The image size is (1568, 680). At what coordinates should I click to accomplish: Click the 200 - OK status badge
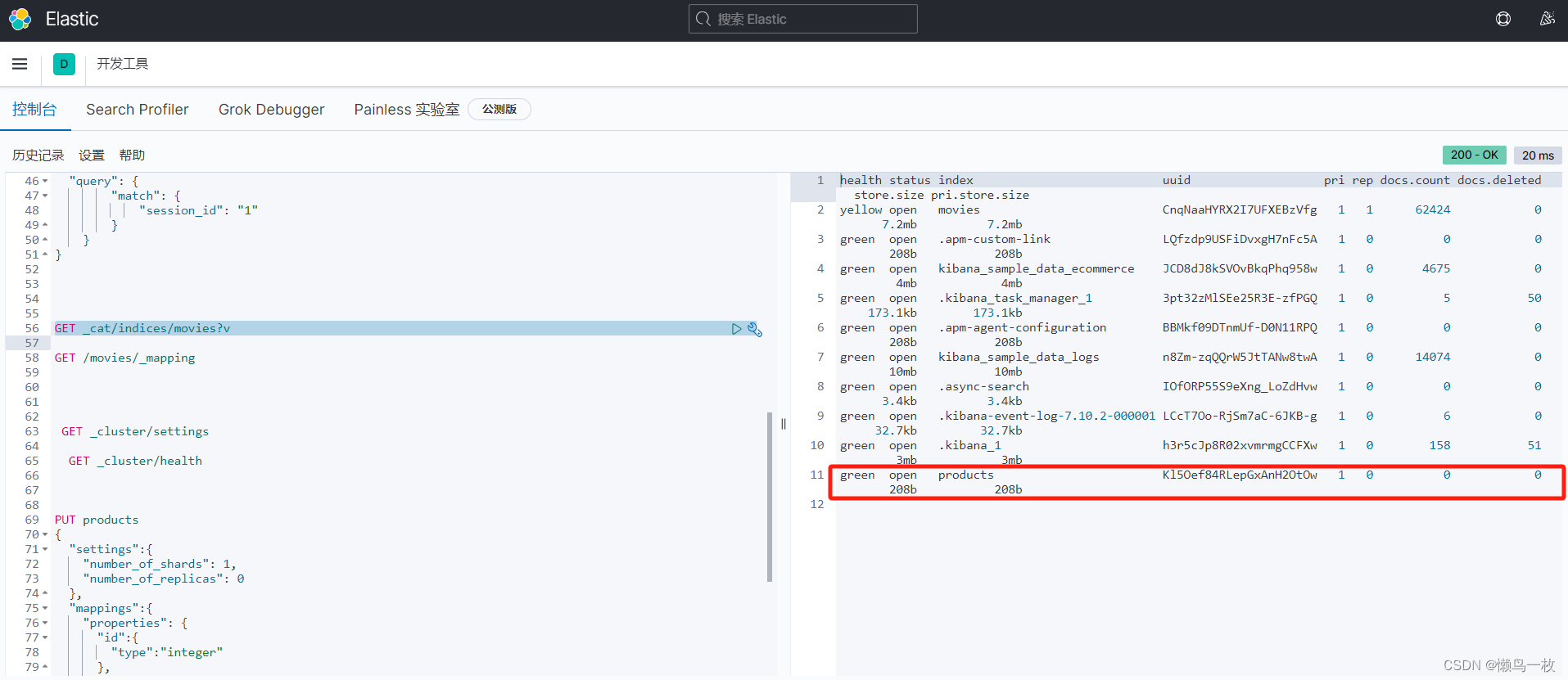pyautogui.click(x=1474, y=155)
